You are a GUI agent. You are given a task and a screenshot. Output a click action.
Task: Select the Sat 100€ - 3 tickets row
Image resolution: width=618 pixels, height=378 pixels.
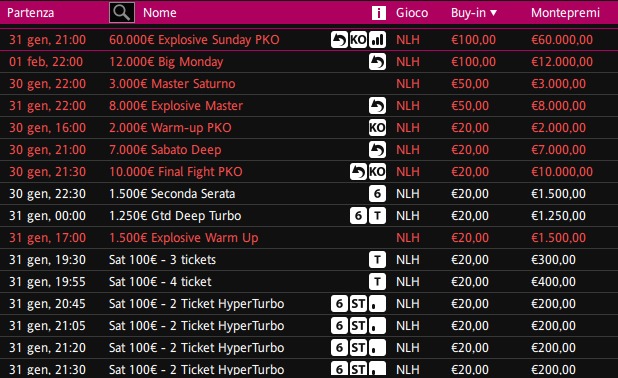[309, 260]
